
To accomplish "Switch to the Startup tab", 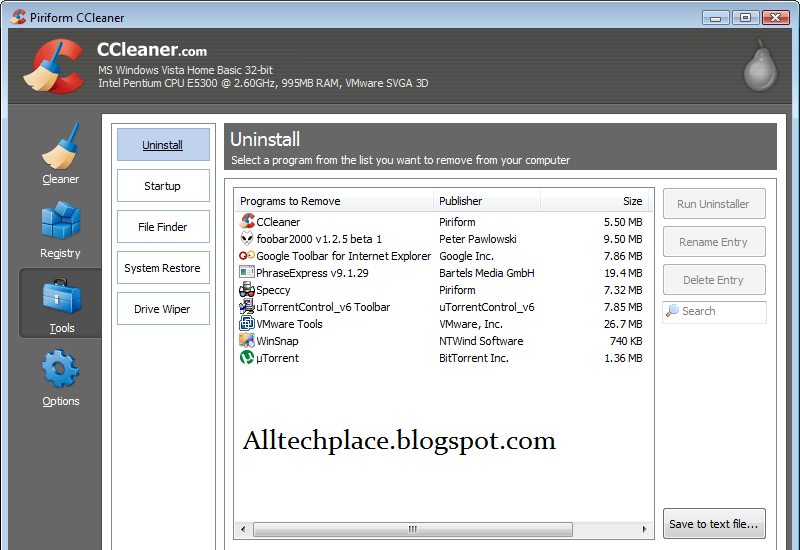I will tap(163, 186).
